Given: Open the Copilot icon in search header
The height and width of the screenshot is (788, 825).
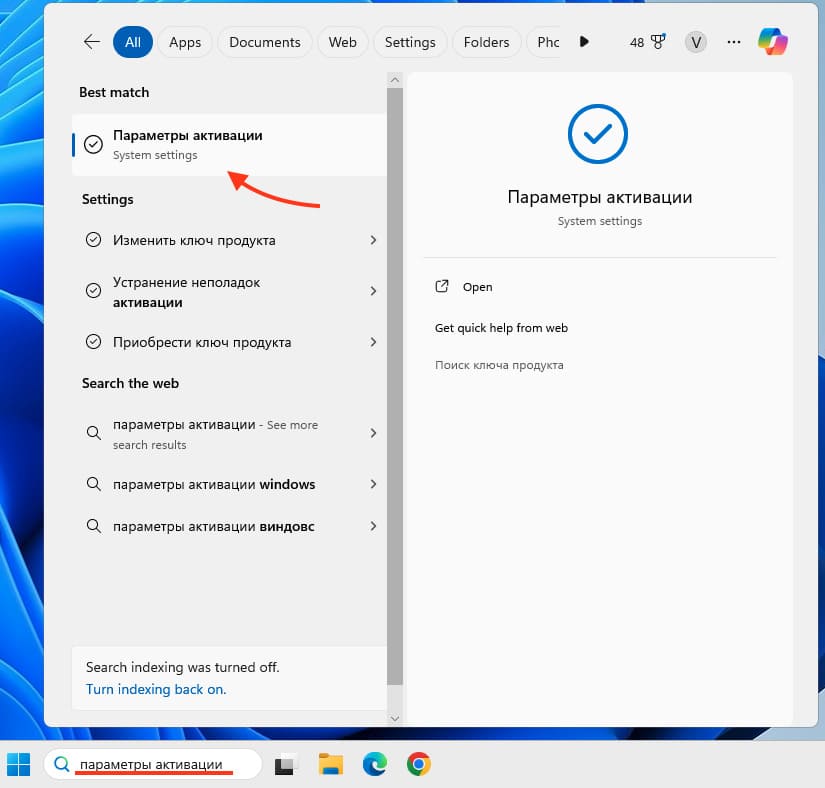Looking at the screenshot, I should (x=772, y=42).
